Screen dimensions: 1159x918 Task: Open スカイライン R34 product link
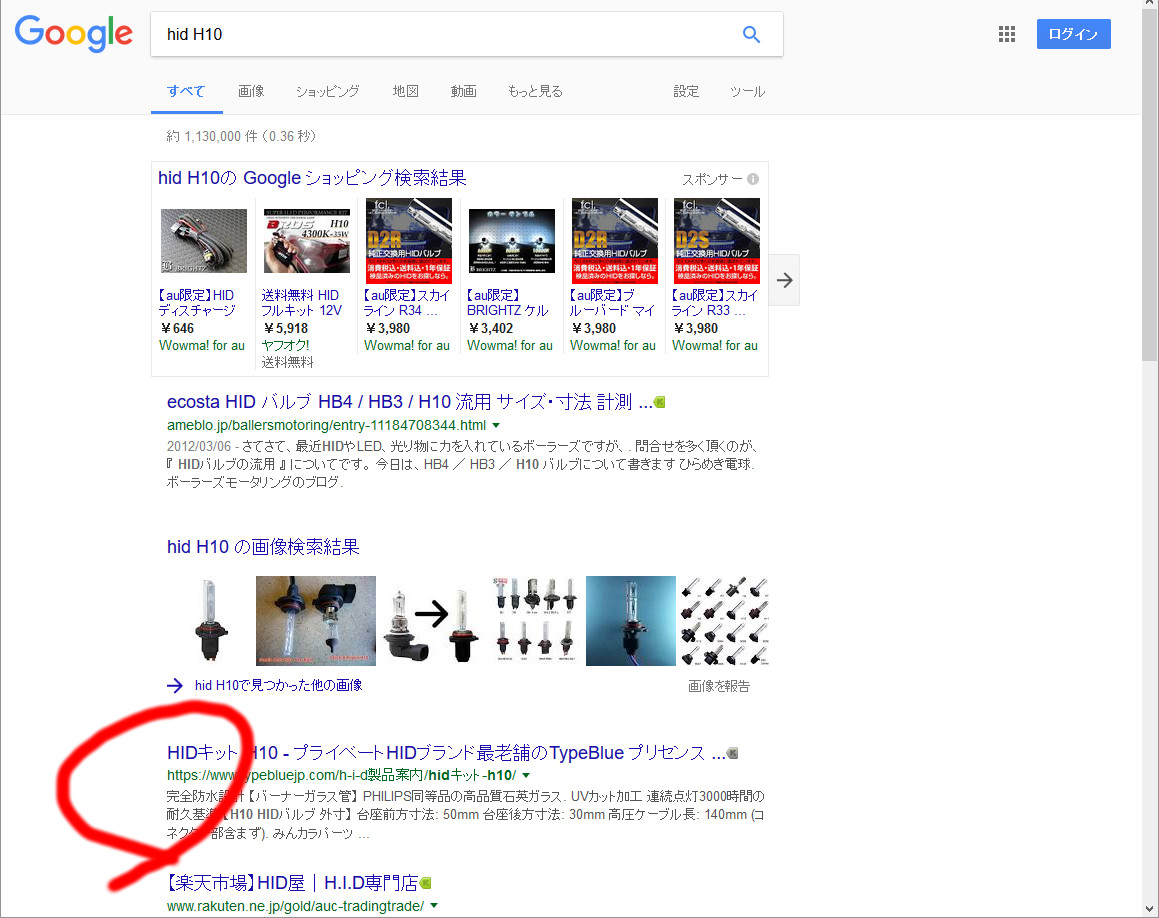click(407, 303)
